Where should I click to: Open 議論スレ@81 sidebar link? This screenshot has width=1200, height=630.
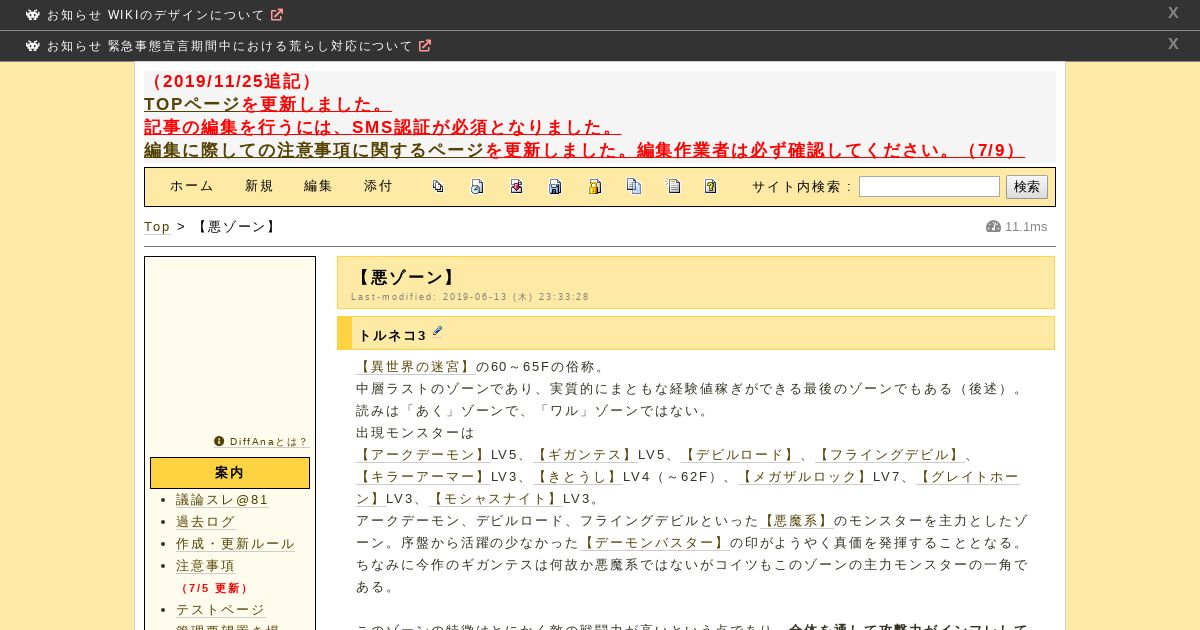point(222,500)
